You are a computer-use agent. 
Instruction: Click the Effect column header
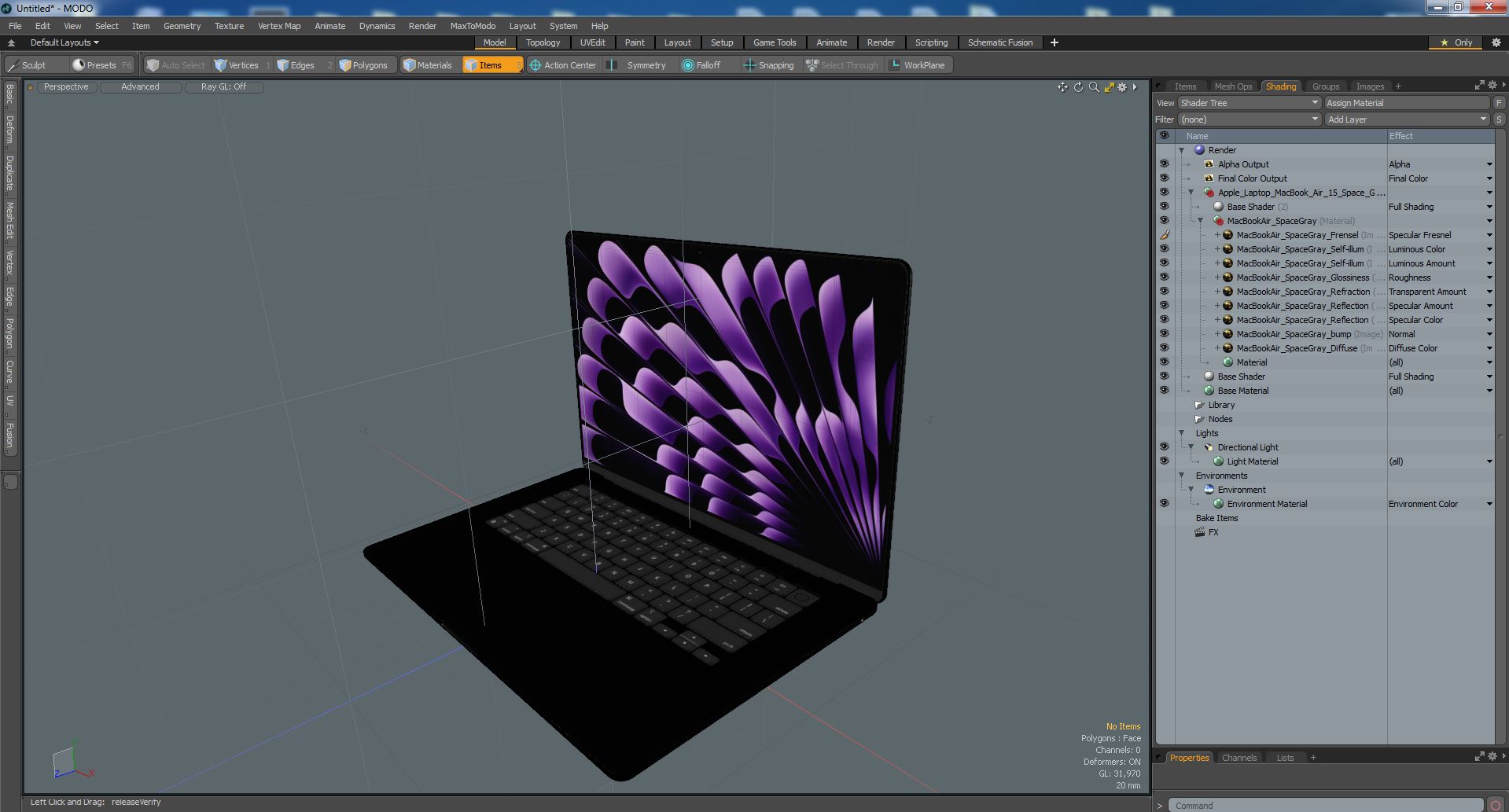click(1440, 136)
